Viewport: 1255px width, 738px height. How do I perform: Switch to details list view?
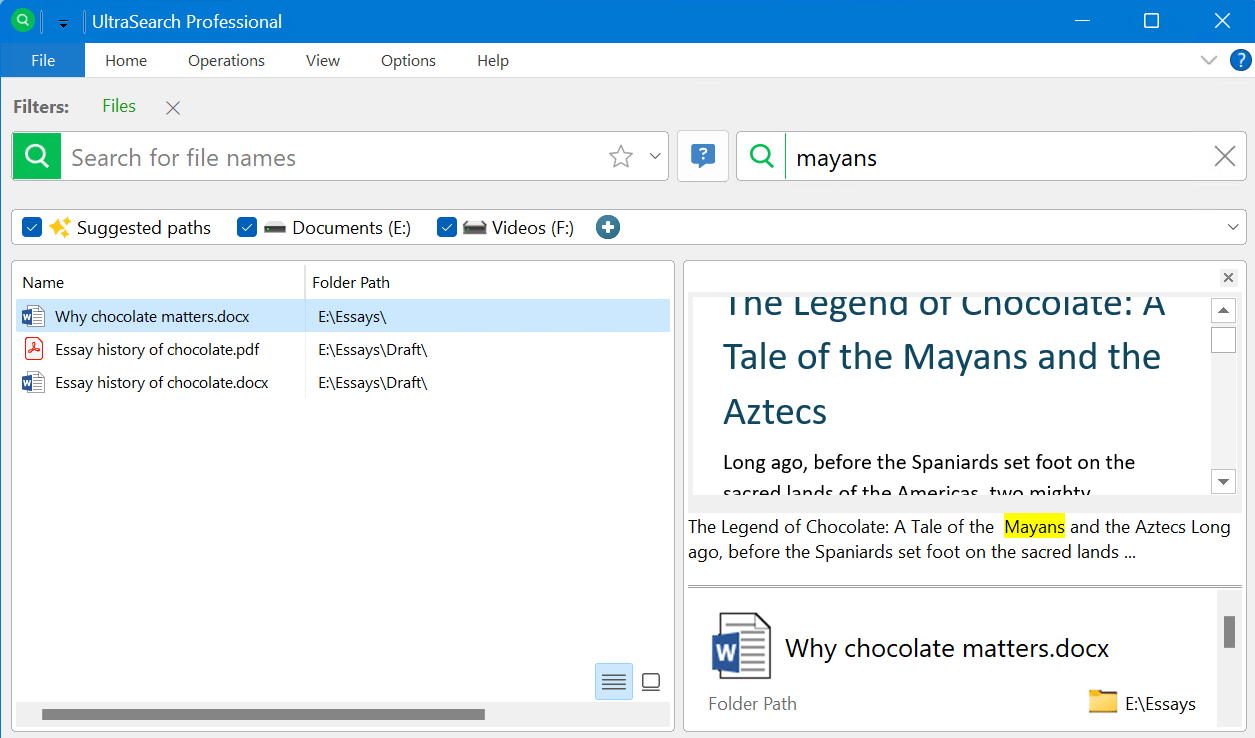coord(613,682)
